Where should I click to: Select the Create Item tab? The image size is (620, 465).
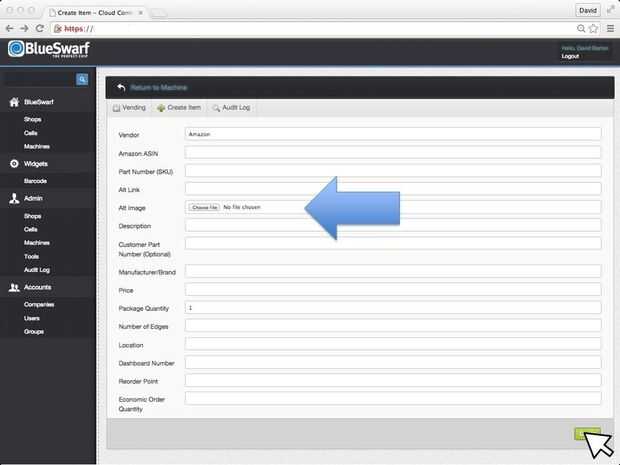179,108
